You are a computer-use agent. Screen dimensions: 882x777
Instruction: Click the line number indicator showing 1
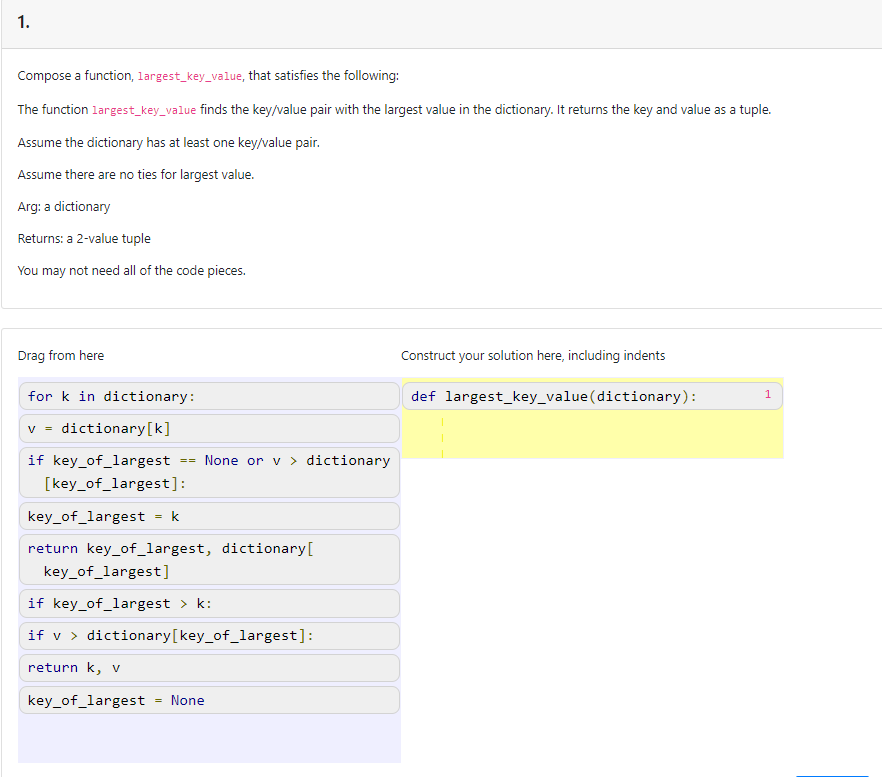pos(768,395)
